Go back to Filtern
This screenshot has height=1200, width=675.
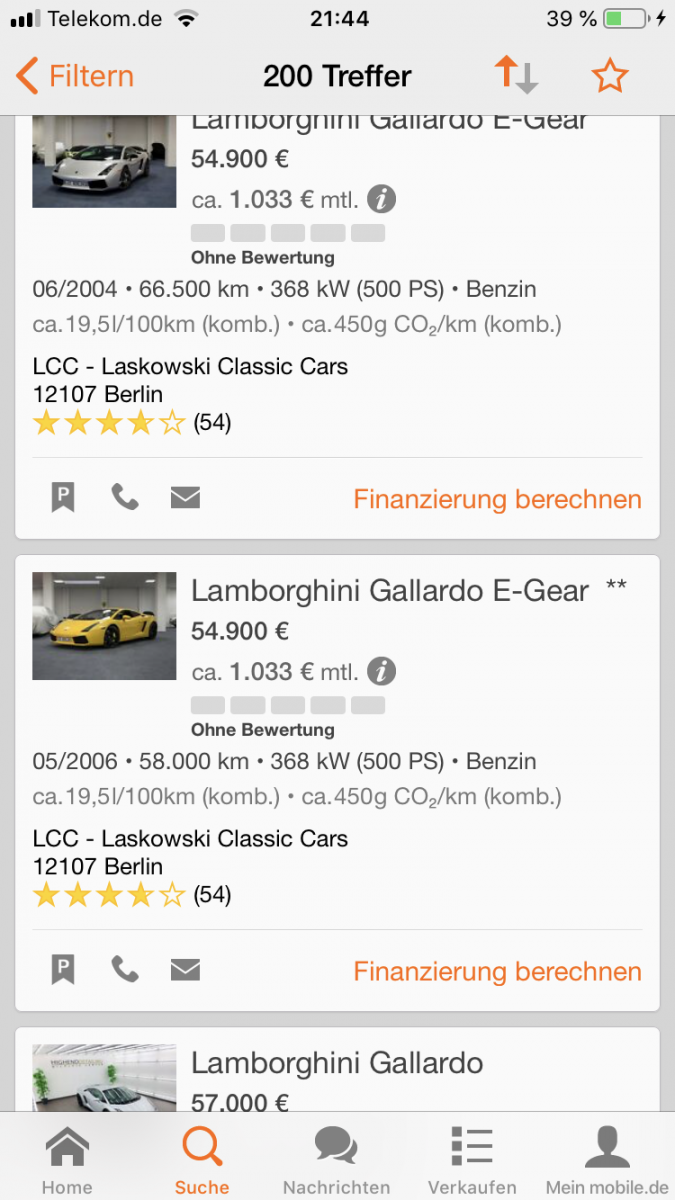pos(76,76)
